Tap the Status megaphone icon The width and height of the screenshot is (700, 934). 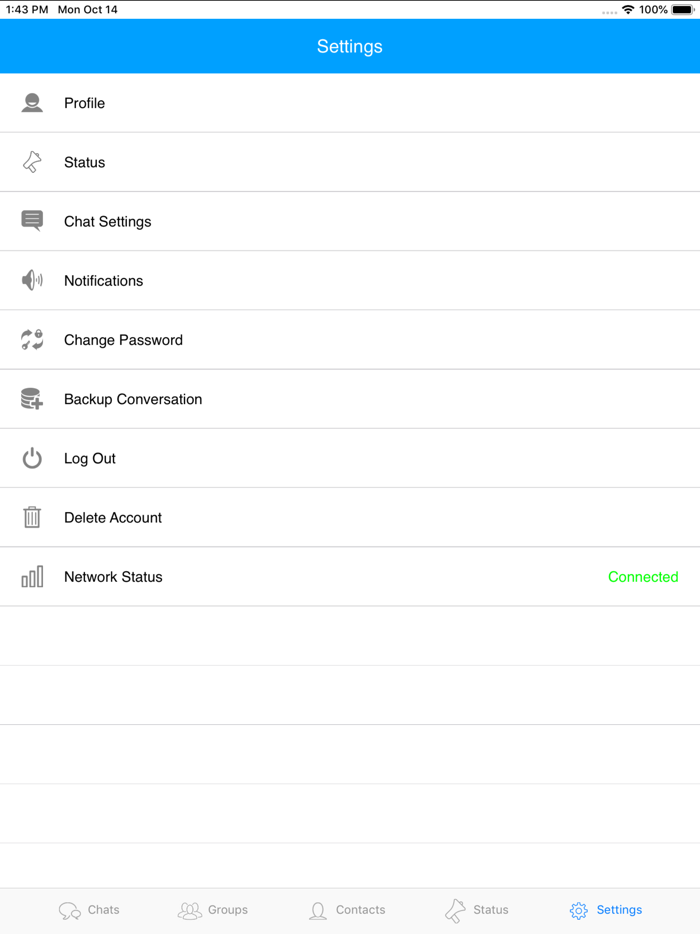(32, 162)
